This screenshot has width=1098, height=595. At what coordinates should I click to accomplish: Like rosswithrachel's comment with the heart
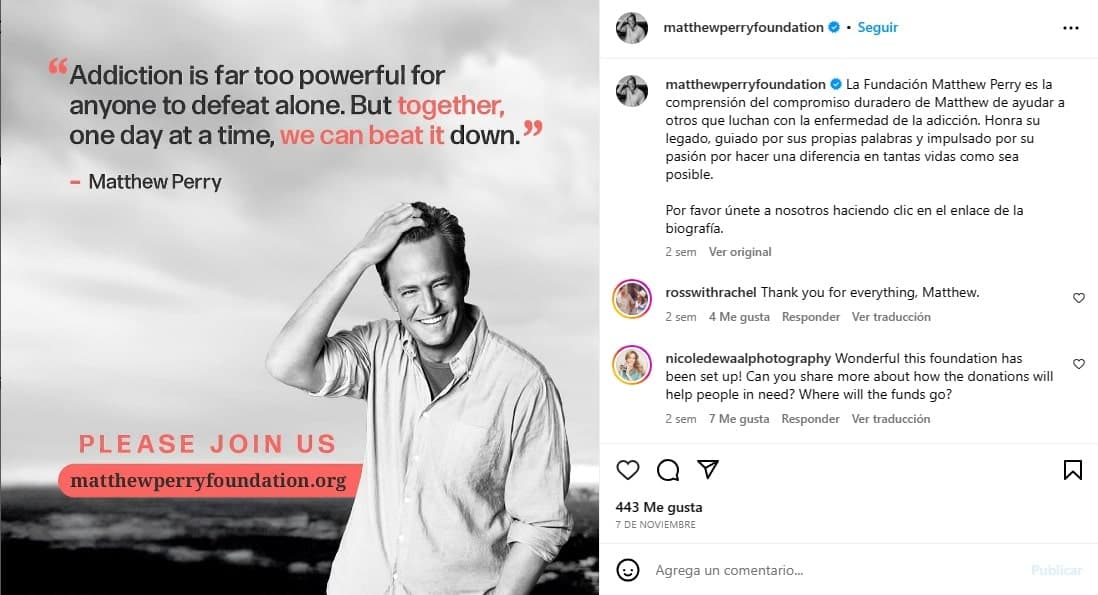1079,297
